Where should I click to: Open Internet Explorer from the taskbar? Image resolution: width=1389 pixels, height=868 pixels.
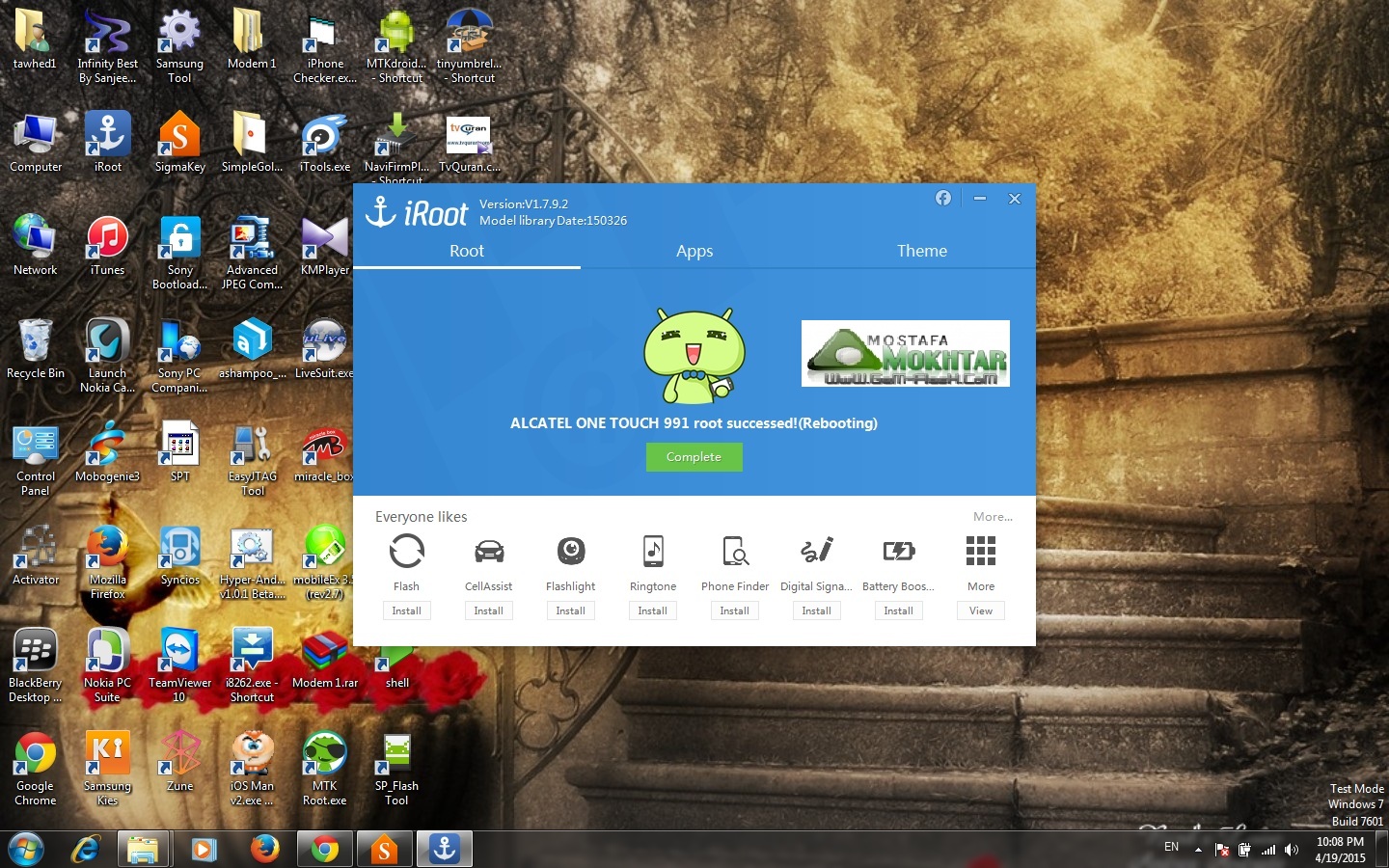click(x=86, y=849)
